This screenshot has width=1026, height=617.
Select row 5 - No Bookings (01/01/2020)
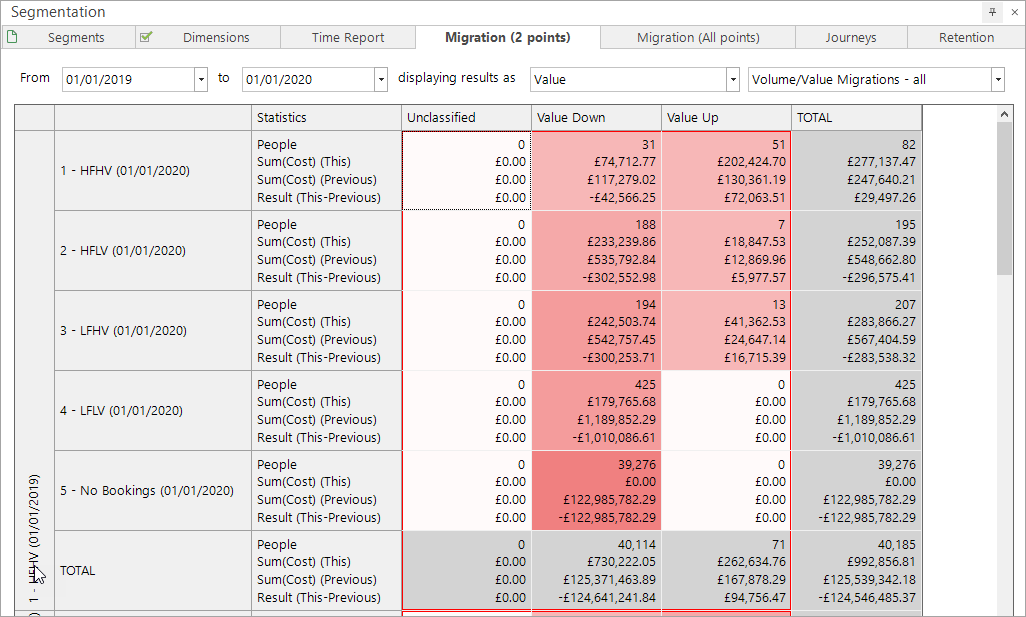[152, 491]
